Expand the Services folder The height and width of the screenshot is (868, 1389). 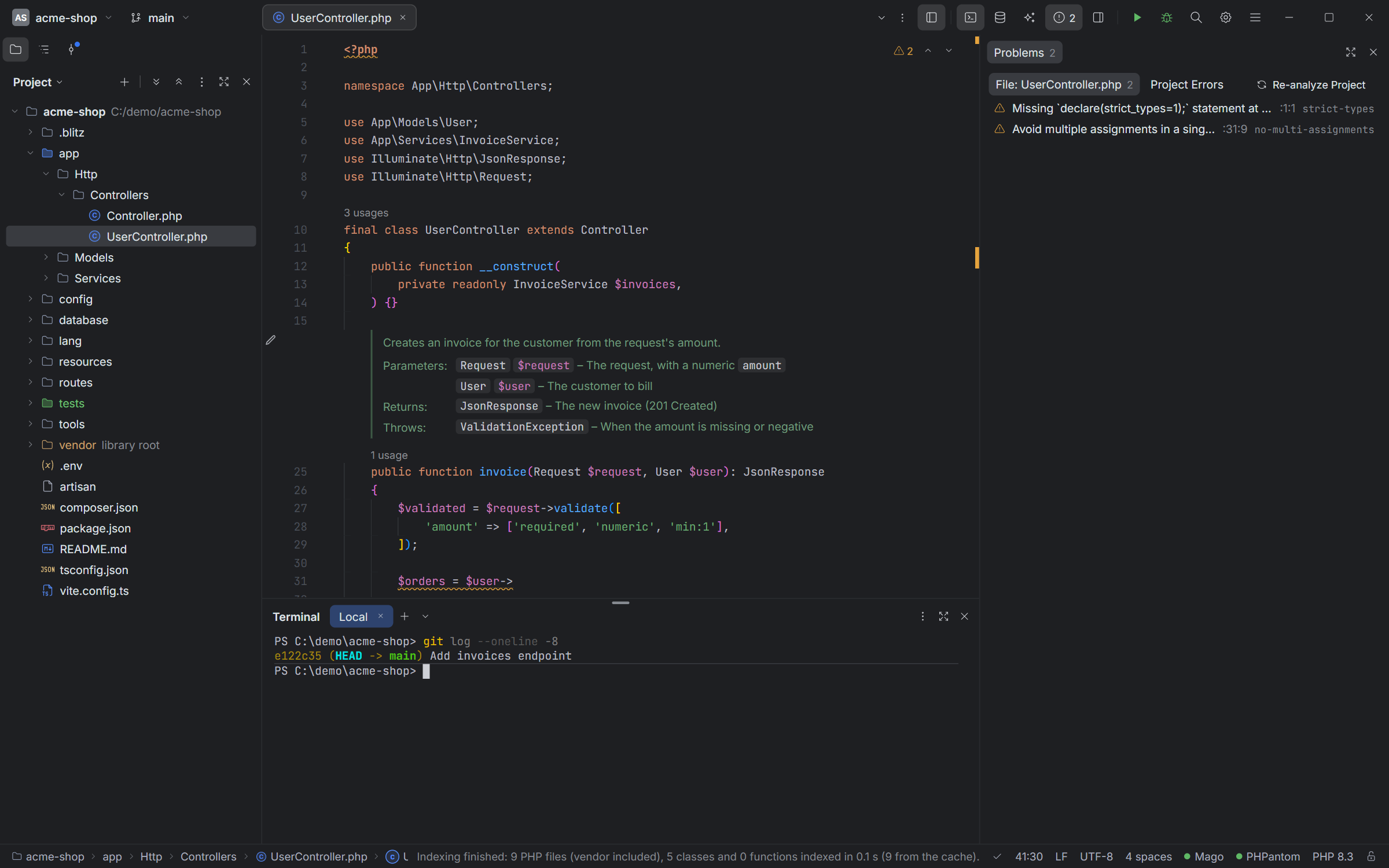(x=46, y=278)
